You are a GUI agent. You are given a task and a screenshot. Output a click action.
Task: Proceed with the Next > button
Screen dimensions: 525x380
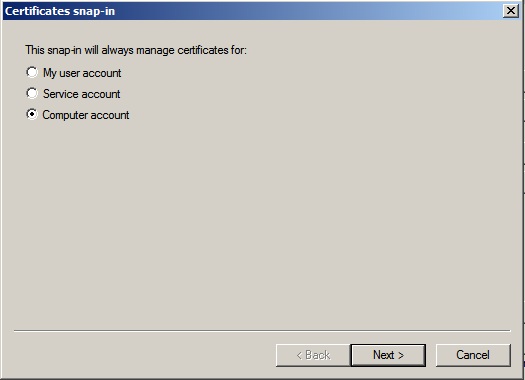point(388,355)
